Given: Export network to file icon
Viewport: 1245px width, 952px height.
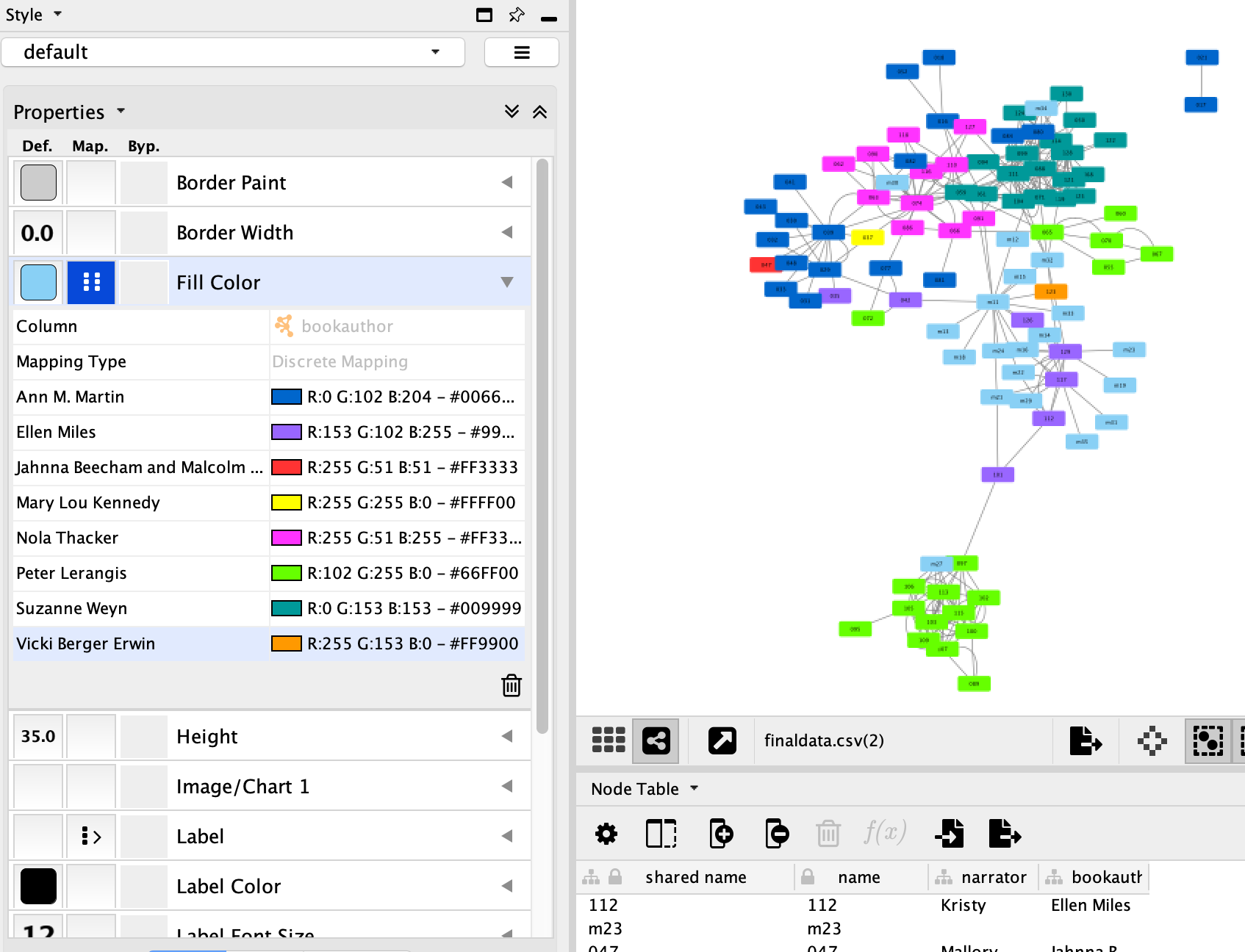Looking at the screenshot, I should point(1086,740).
